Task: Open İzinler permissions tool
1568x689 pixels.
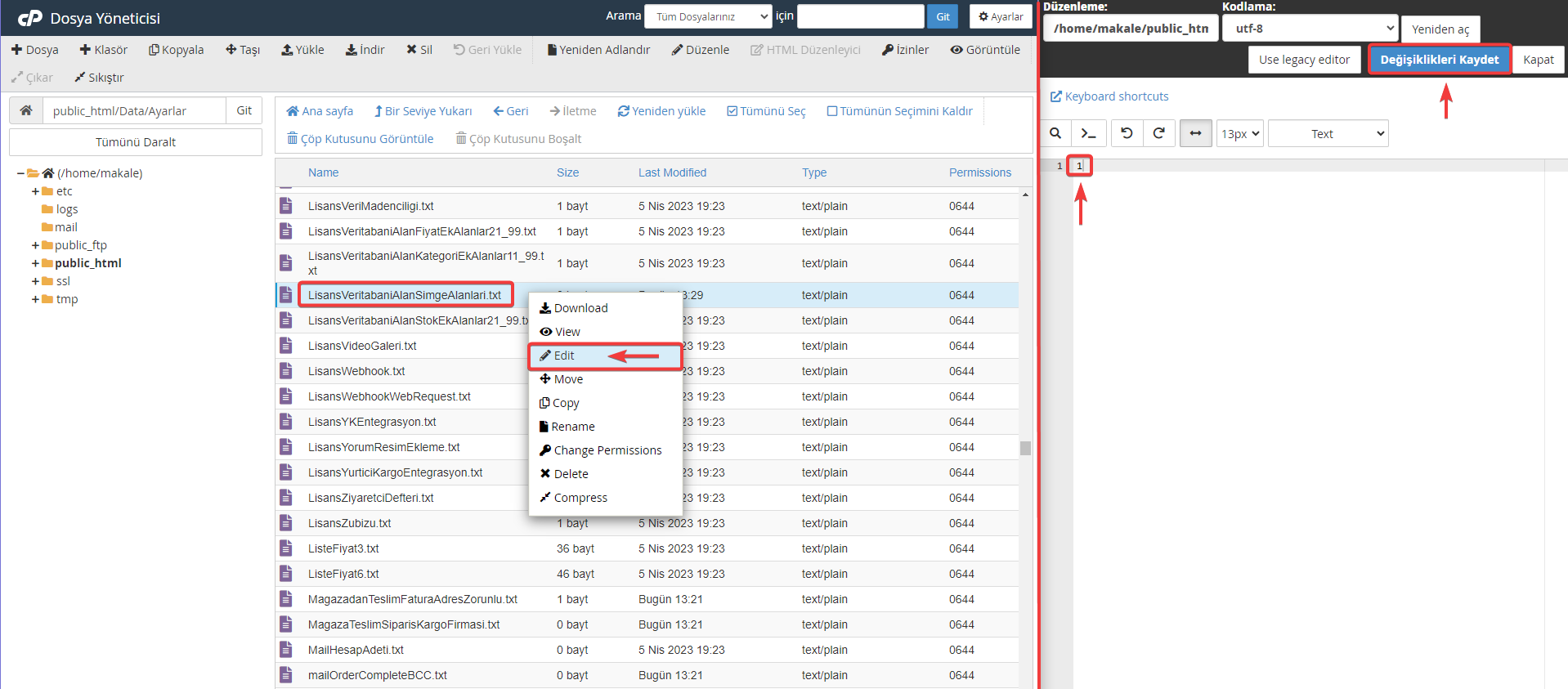Action: (905, 50)
